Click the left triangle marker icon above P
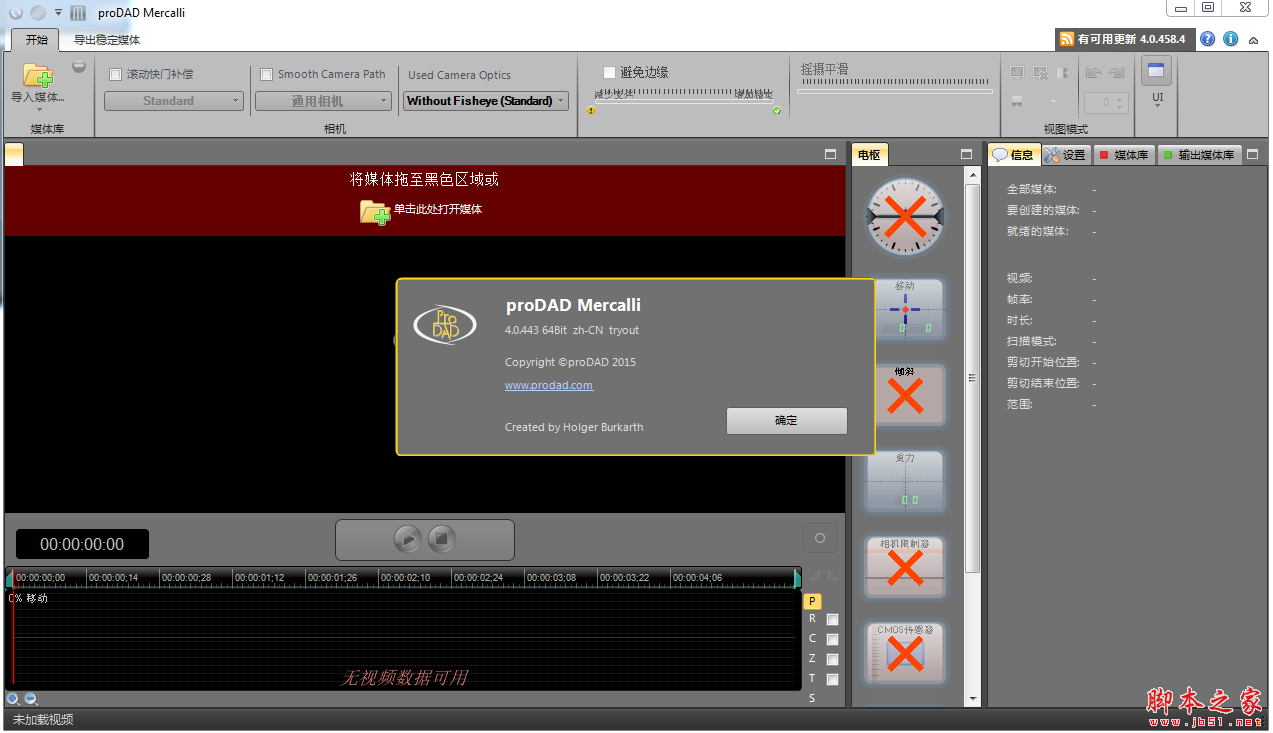The image size is (1273, 733). [814, 575]
